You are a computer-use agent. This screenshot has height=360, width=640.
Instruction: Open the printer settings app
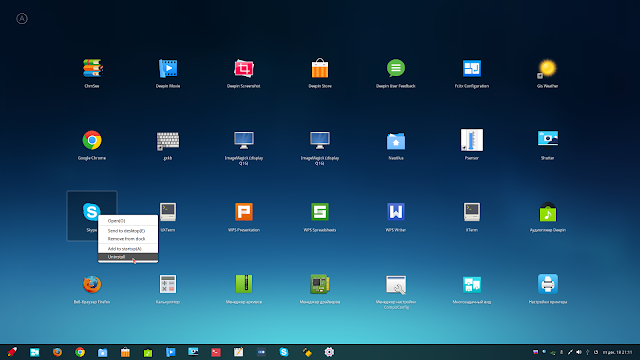pos(547,284)
